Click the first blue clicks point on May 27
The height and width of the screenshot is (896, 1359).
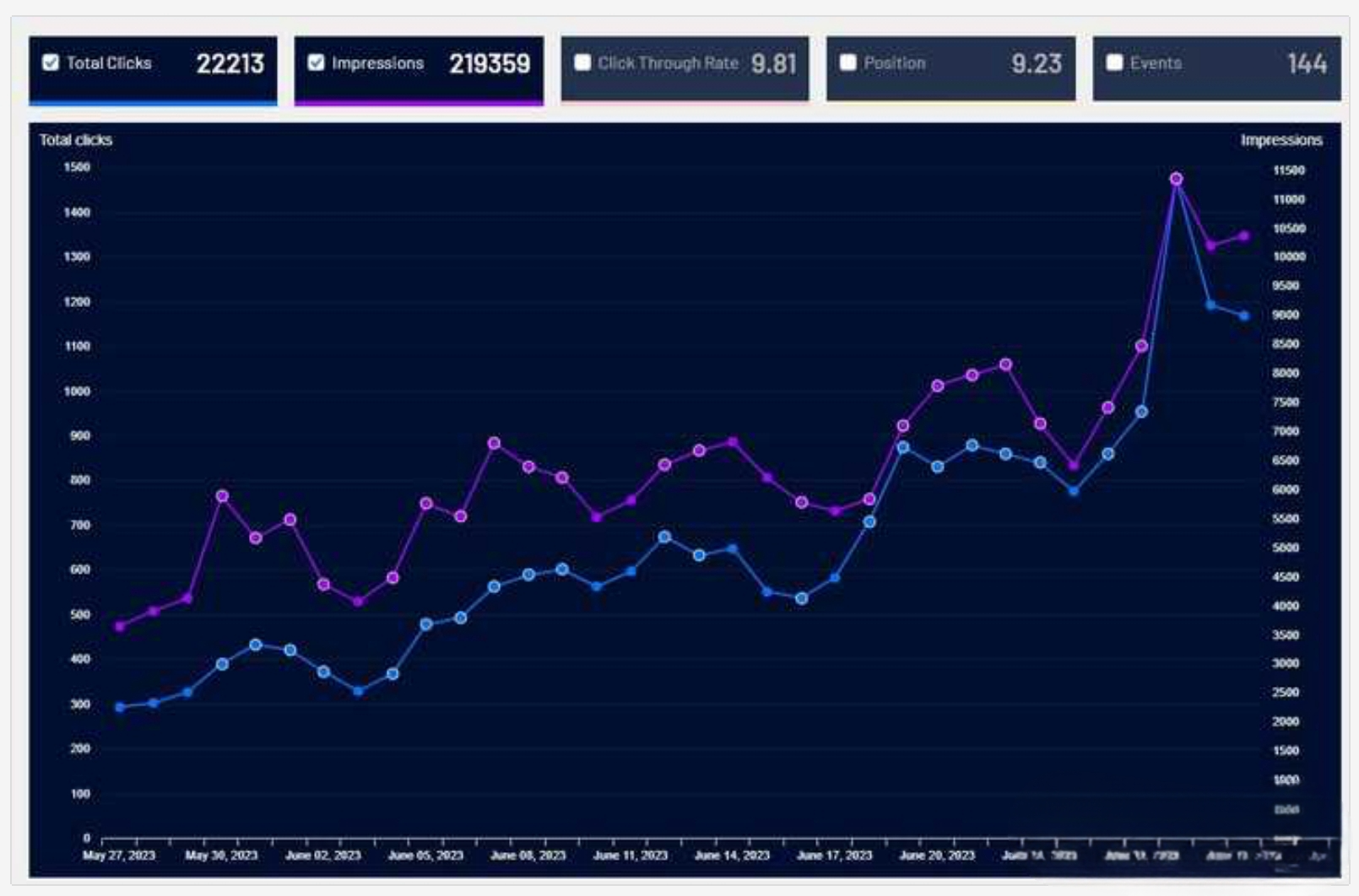coord(120,707)
